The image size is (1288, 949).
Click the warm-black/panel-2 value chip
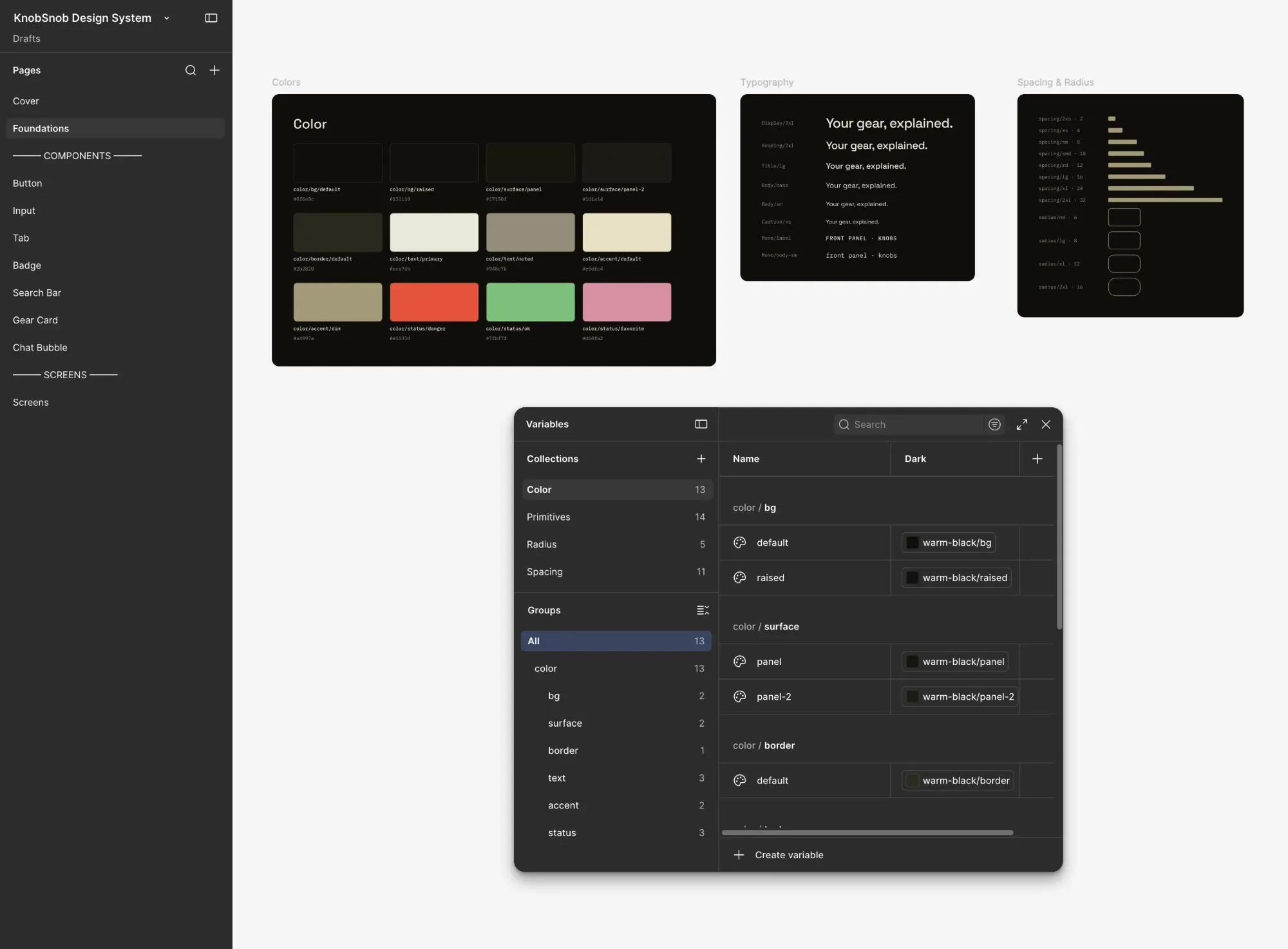(960, 696)
